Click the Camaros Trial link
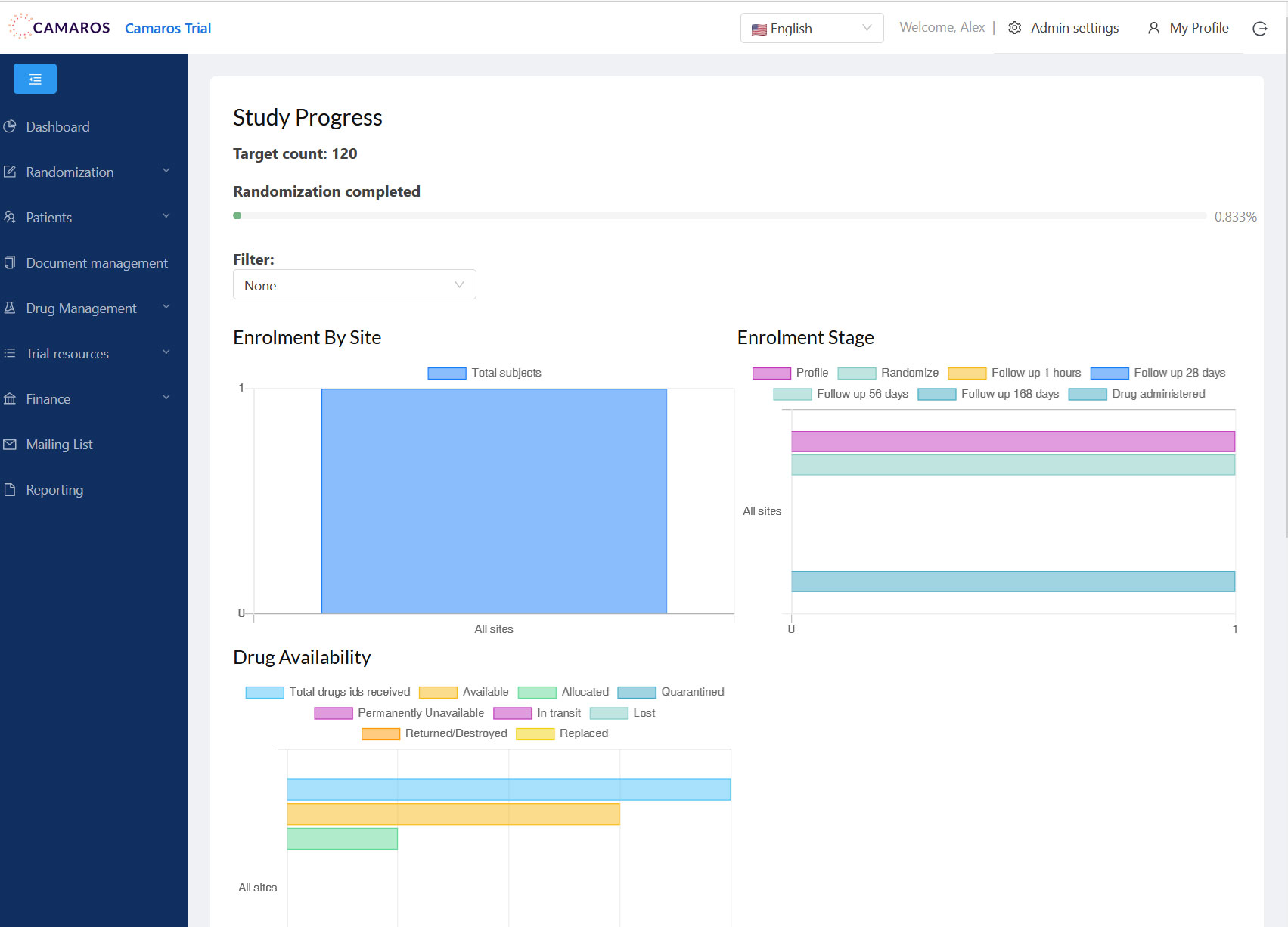1288x927 pixels. (168, 29)
